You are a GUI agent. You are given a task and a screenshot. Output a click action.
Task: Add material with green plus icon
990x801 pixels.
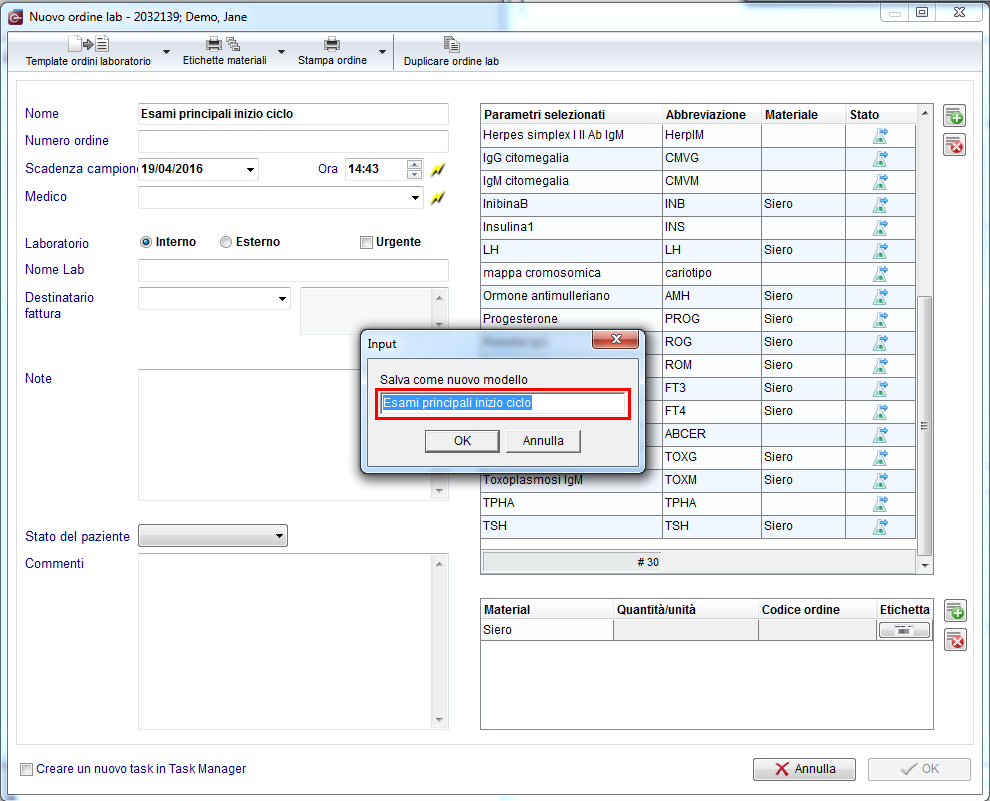tap(955, 611)
